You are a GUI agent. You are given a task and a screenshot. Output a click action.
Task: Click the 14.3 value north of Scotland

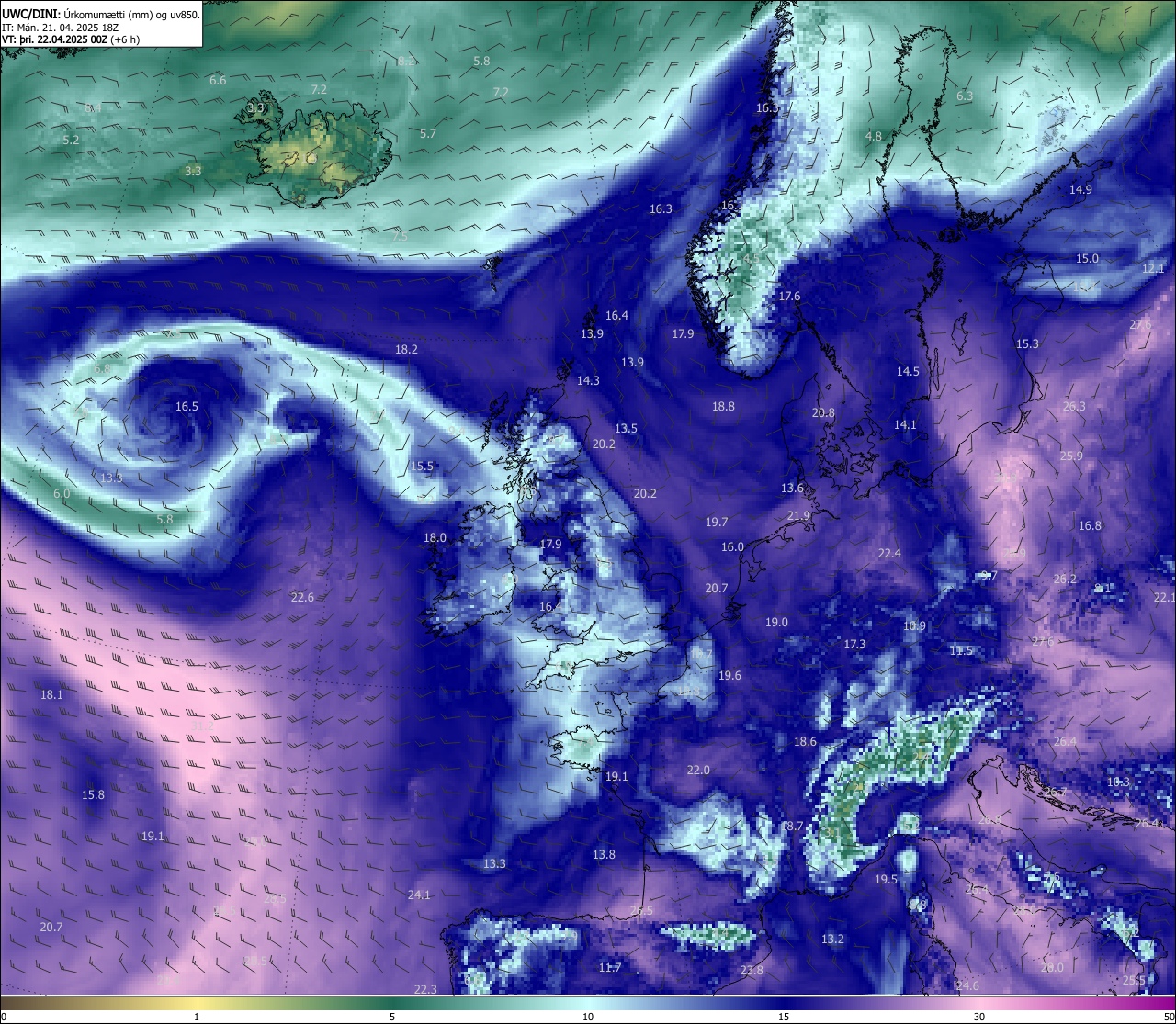[x=588, y=380]
